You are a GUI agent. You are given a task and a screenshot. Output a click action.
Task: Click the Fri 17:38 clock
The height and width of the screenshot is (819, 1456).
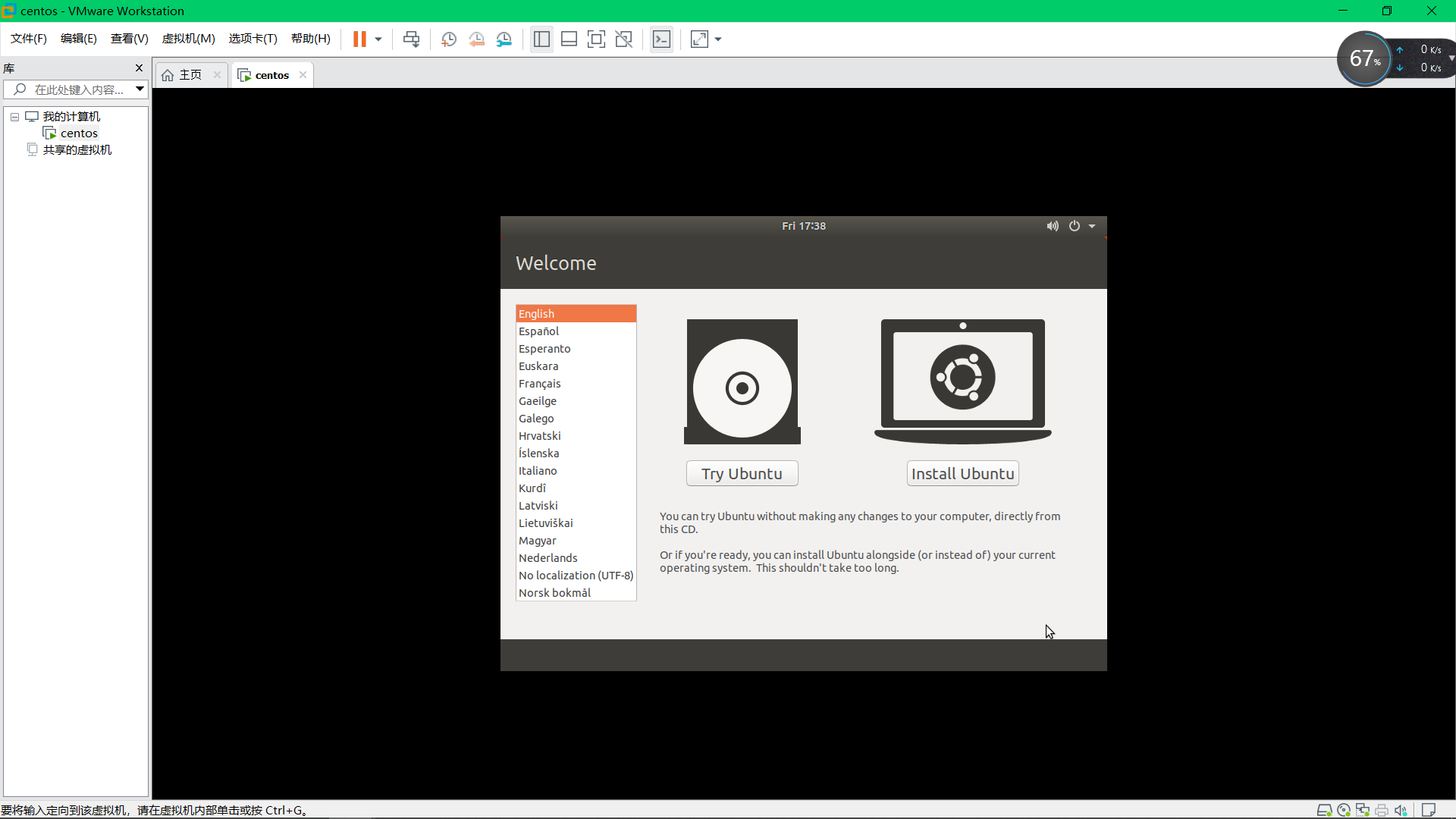pos(804,226)
